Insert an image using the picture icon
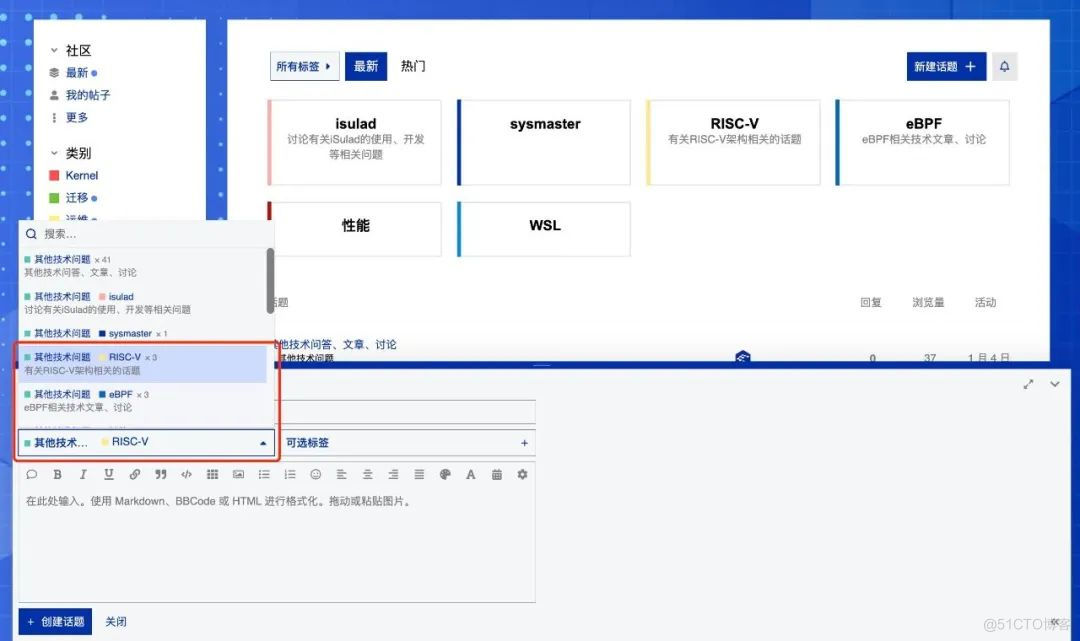 (x=238, y=475)
